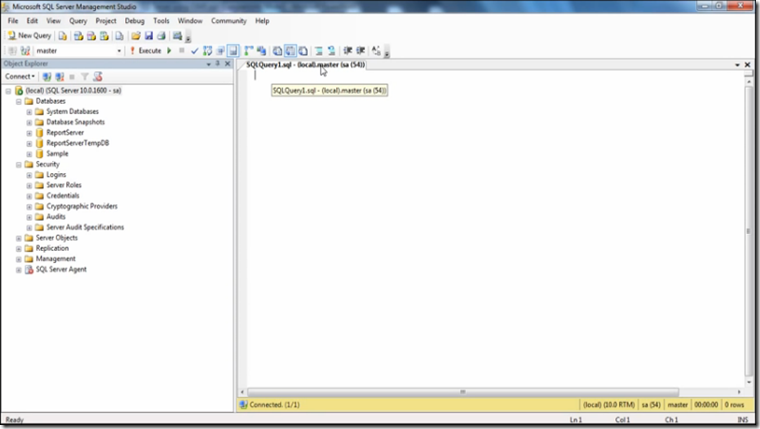Refresh Object Explorer with the refresh icon
760x429 pixels.
click(x=98, y=77)
